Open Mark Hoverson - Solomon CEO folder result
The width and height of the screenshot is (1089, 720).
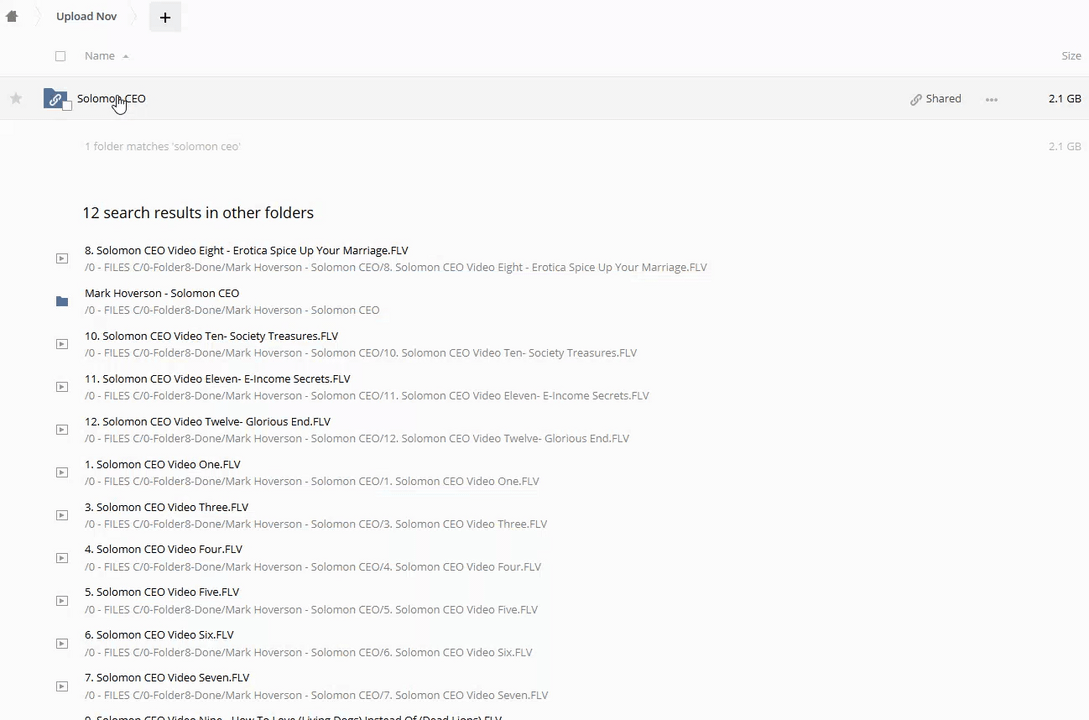click(x=162, y=294)
